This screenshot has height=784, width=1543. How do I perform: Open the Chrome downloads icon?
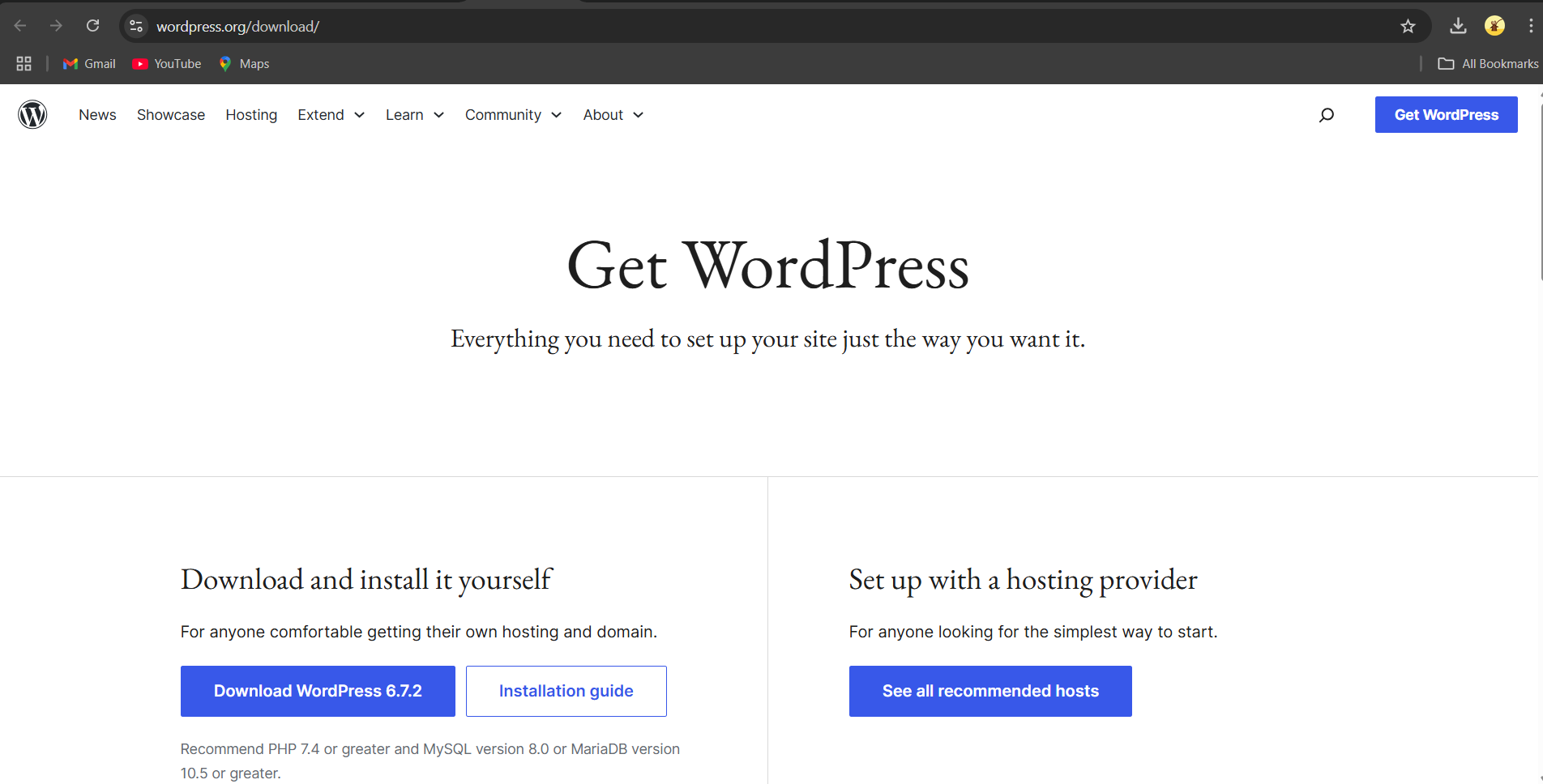pyautogui.click(x=1458, y=26)
